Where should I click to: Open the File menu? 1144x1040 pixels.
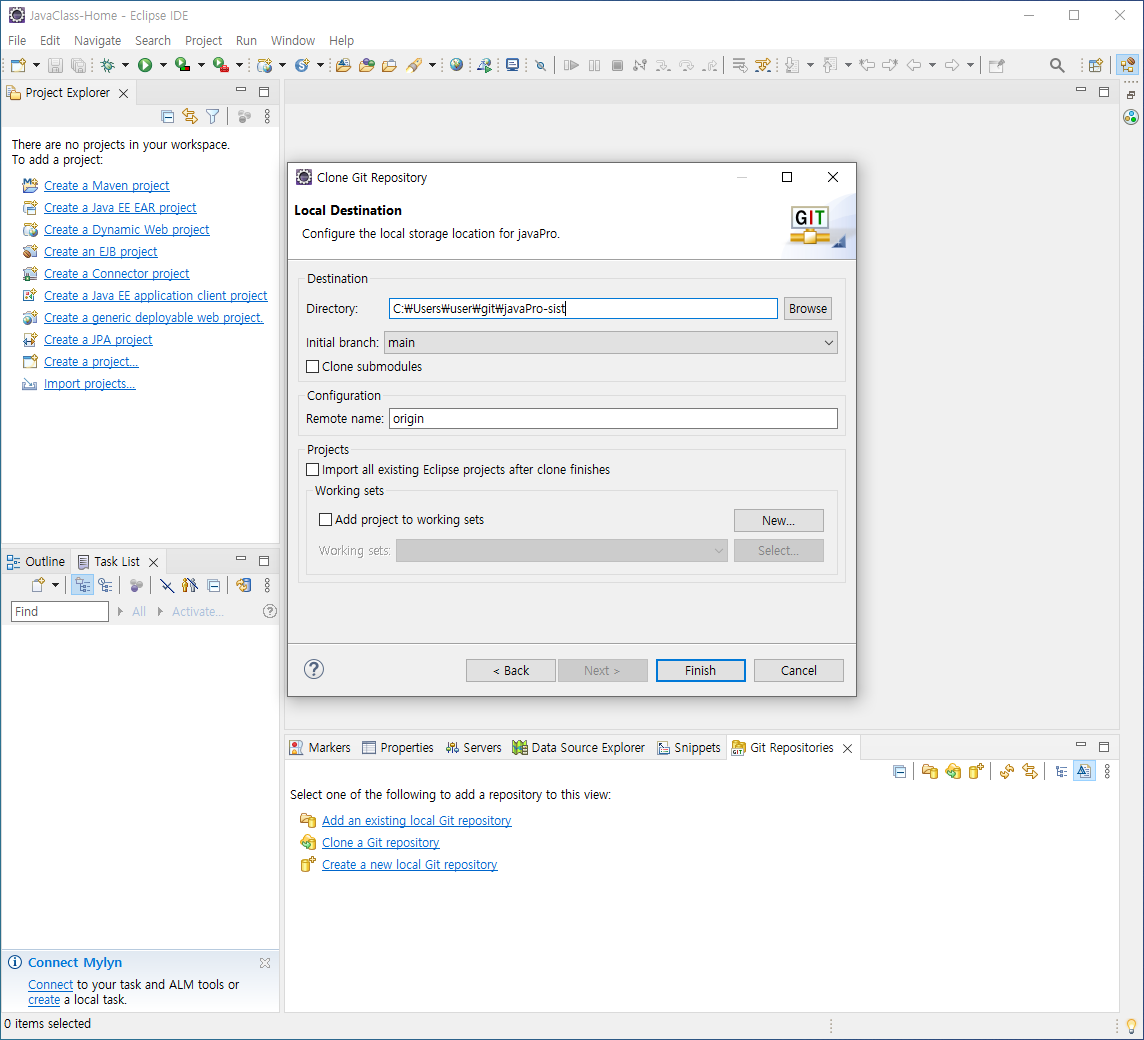17,41
